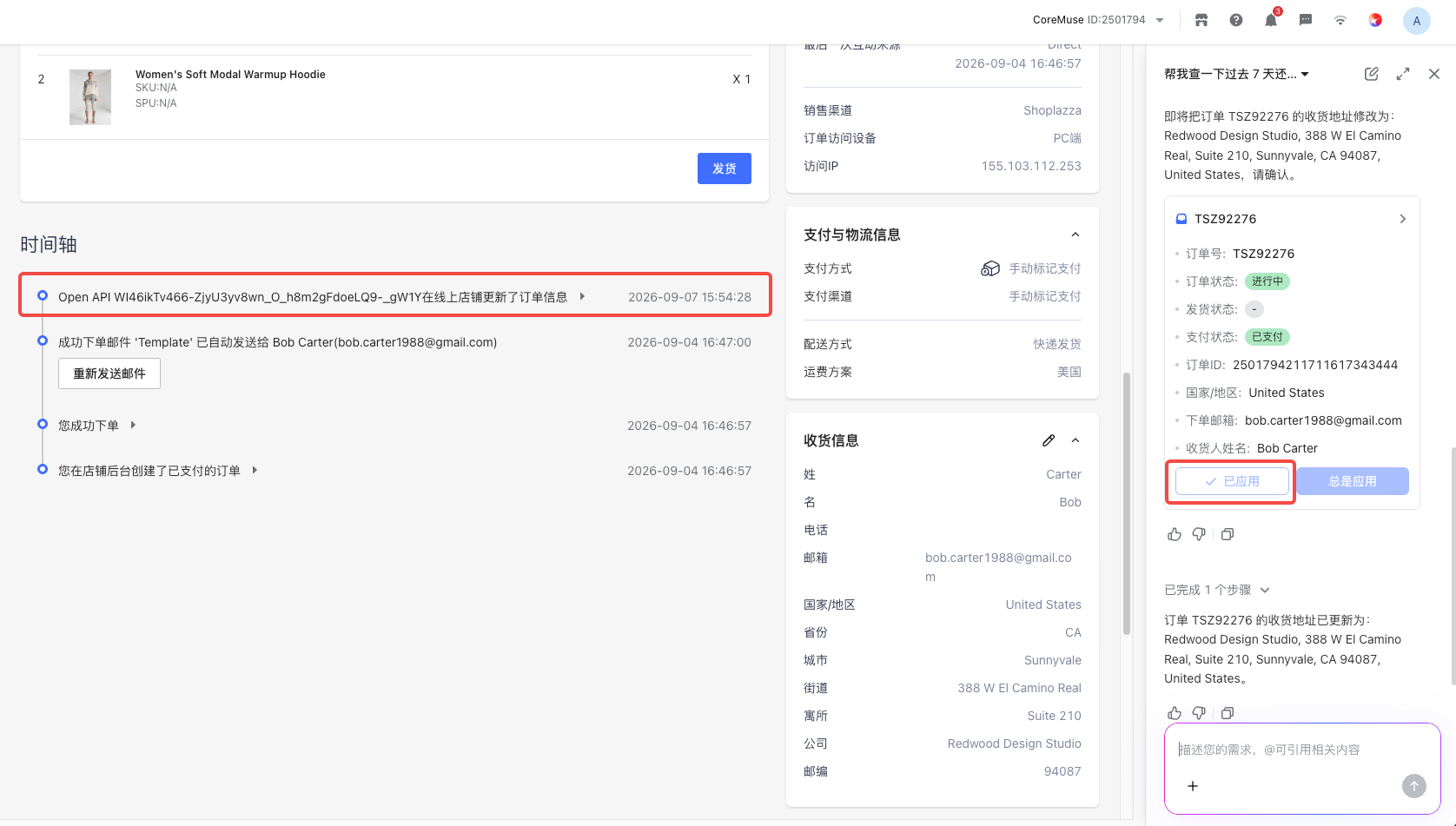Copy the address updated reply
1456x826 pixels.
(1228, 713)
